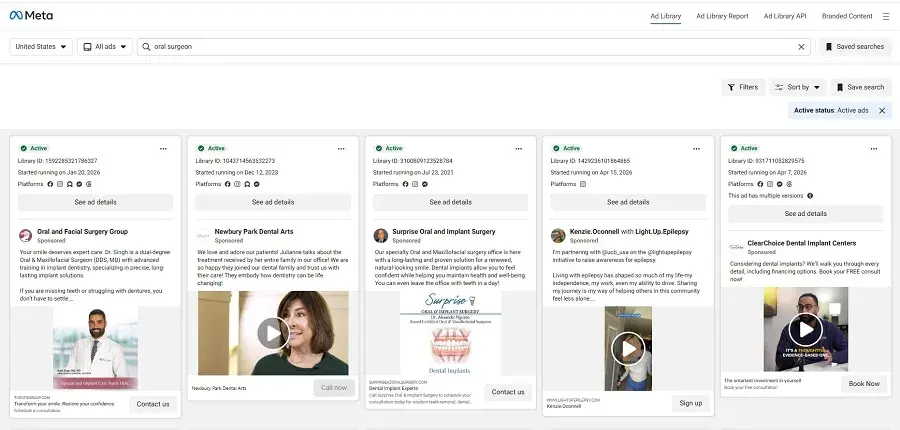The height and width of the screenshot is (430, 900).
Task: Click Dr. Singh ad image thumbnail
Action: (95, 348)
